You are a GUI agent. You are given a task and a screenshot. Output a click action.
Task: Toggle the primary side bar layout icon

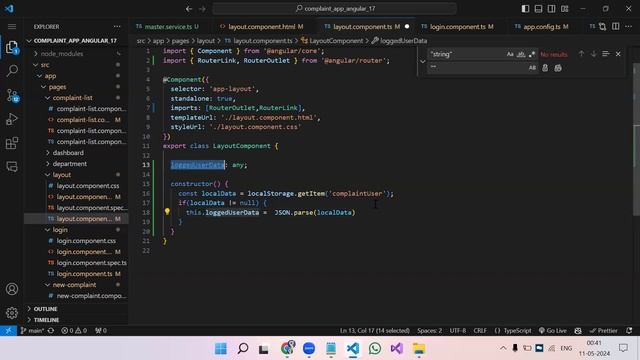[x=525, y=9]
